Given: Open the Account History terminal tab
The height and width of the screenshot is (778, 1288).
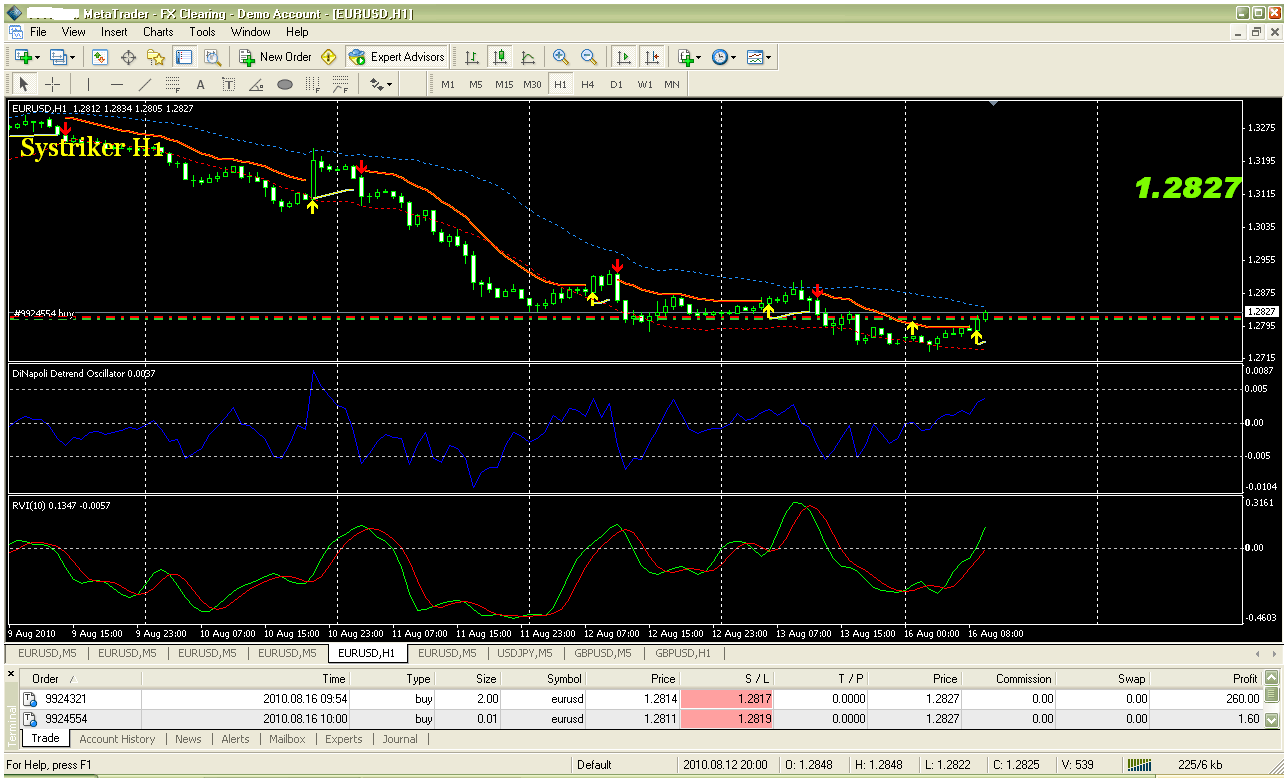Looking at the screenshot, I should click(x=117, y=739).
